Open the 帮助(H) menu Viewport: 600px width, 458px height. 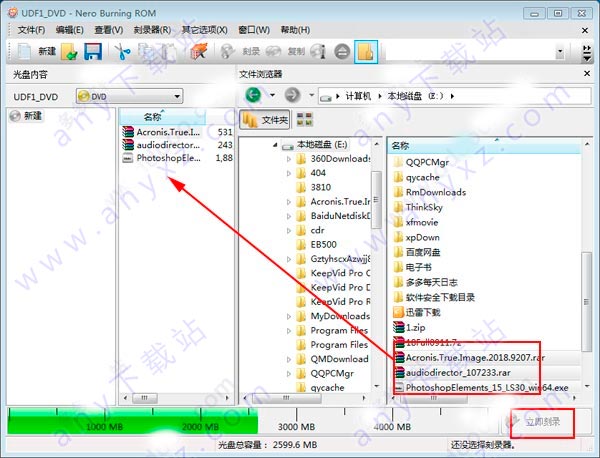click(295, 30)
